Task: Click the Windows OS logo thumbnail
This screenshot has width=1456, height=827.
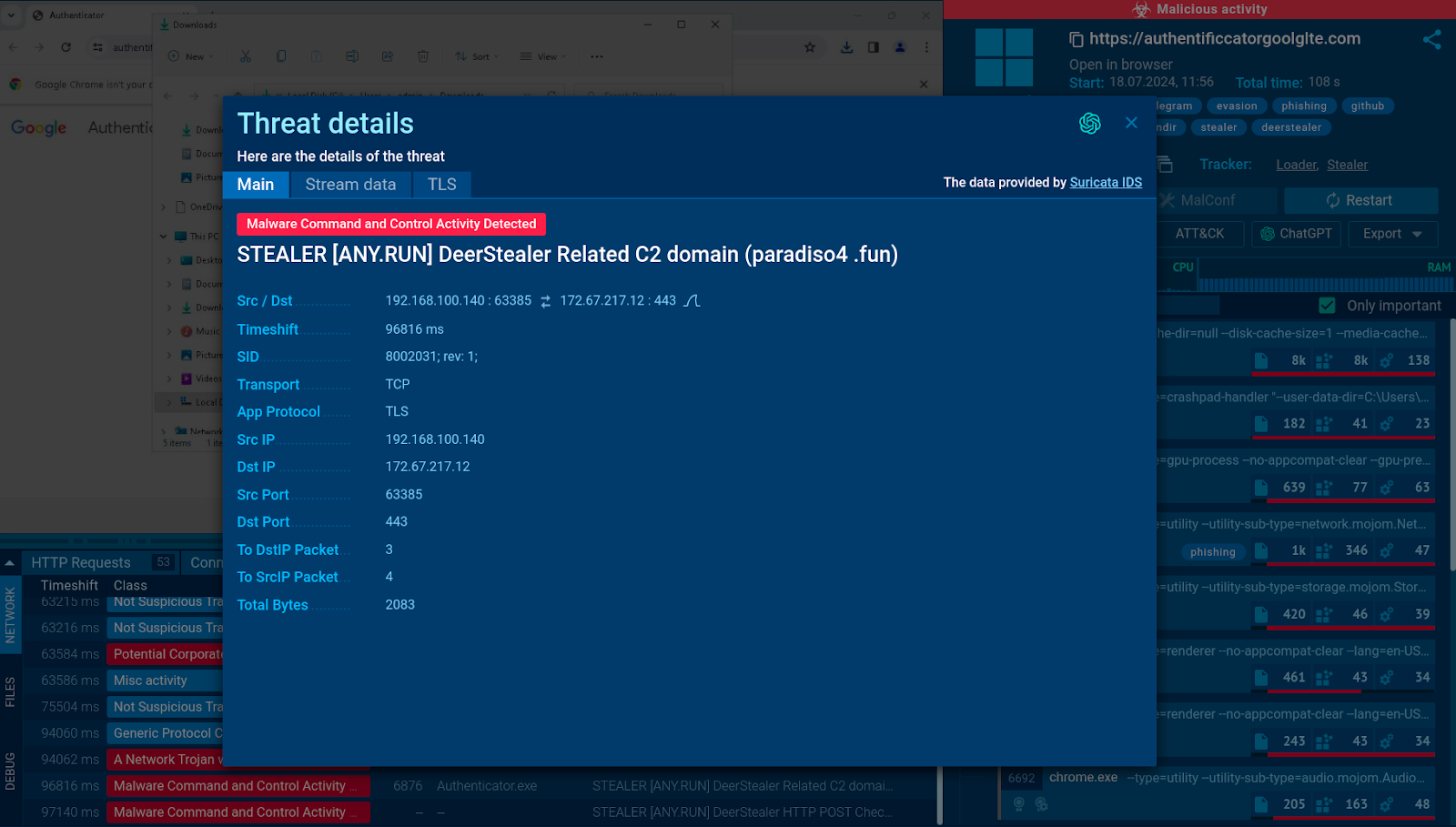Action: point(1004,57)
